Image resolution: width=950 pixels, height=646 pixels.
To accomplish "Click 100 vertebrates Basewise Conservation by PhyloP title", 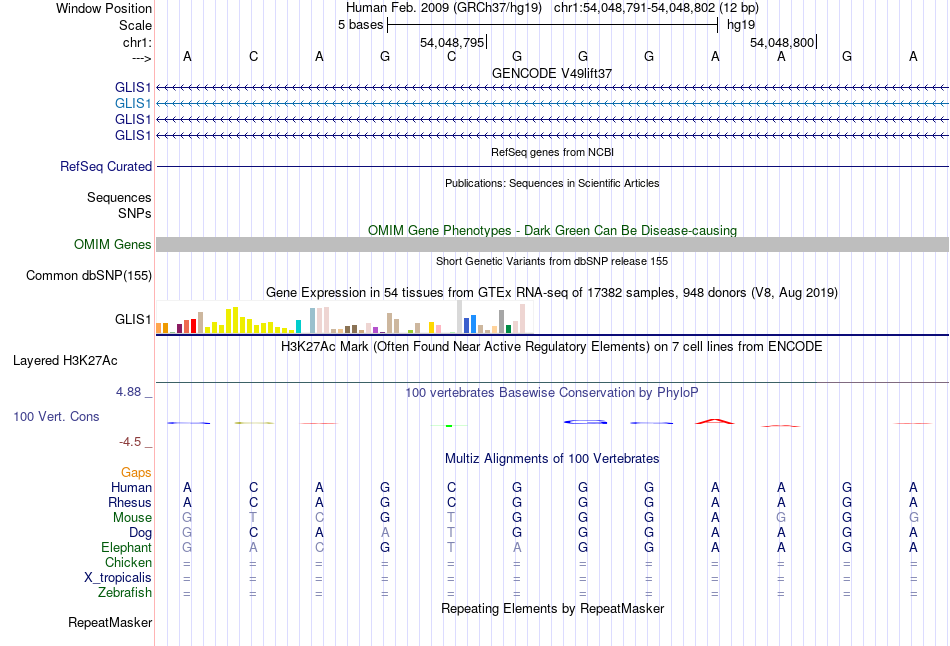I will click(552, 393).
